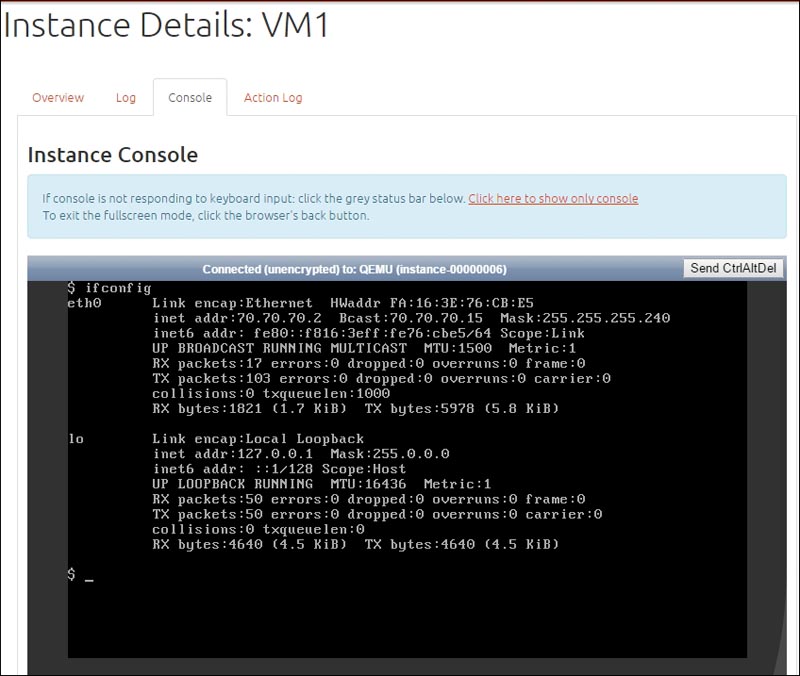
Task: Click the MTU:1500 value
Action: click(x=458, y=348)
